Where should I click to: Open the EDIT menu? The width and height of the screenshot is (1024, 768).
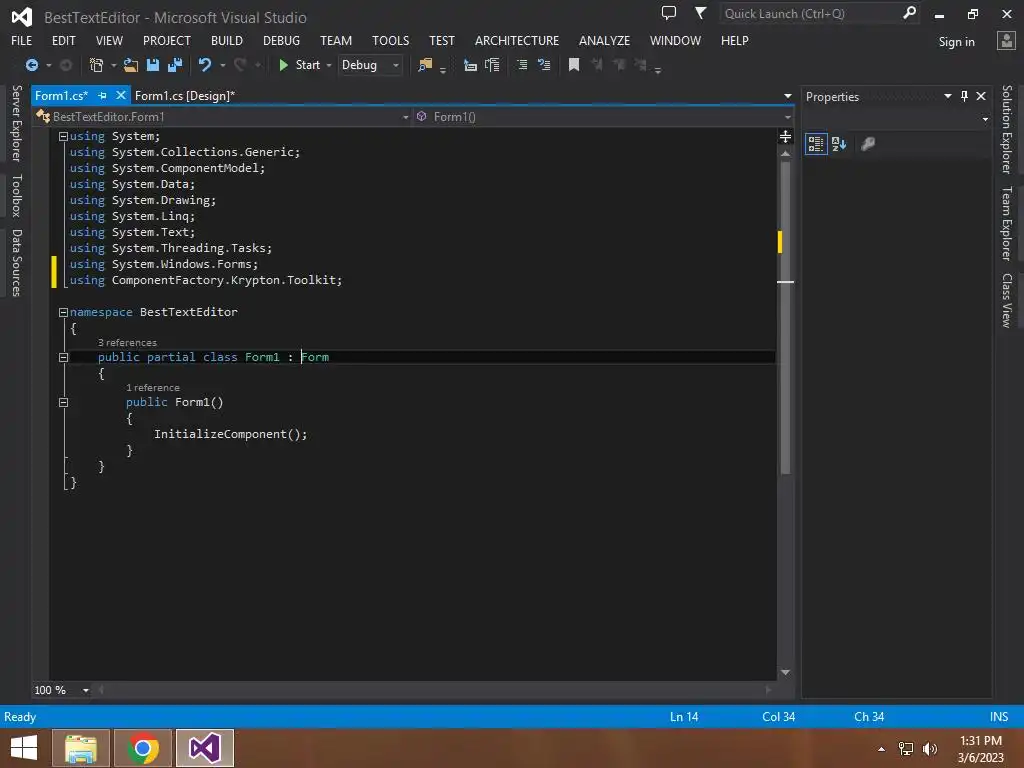63,40
